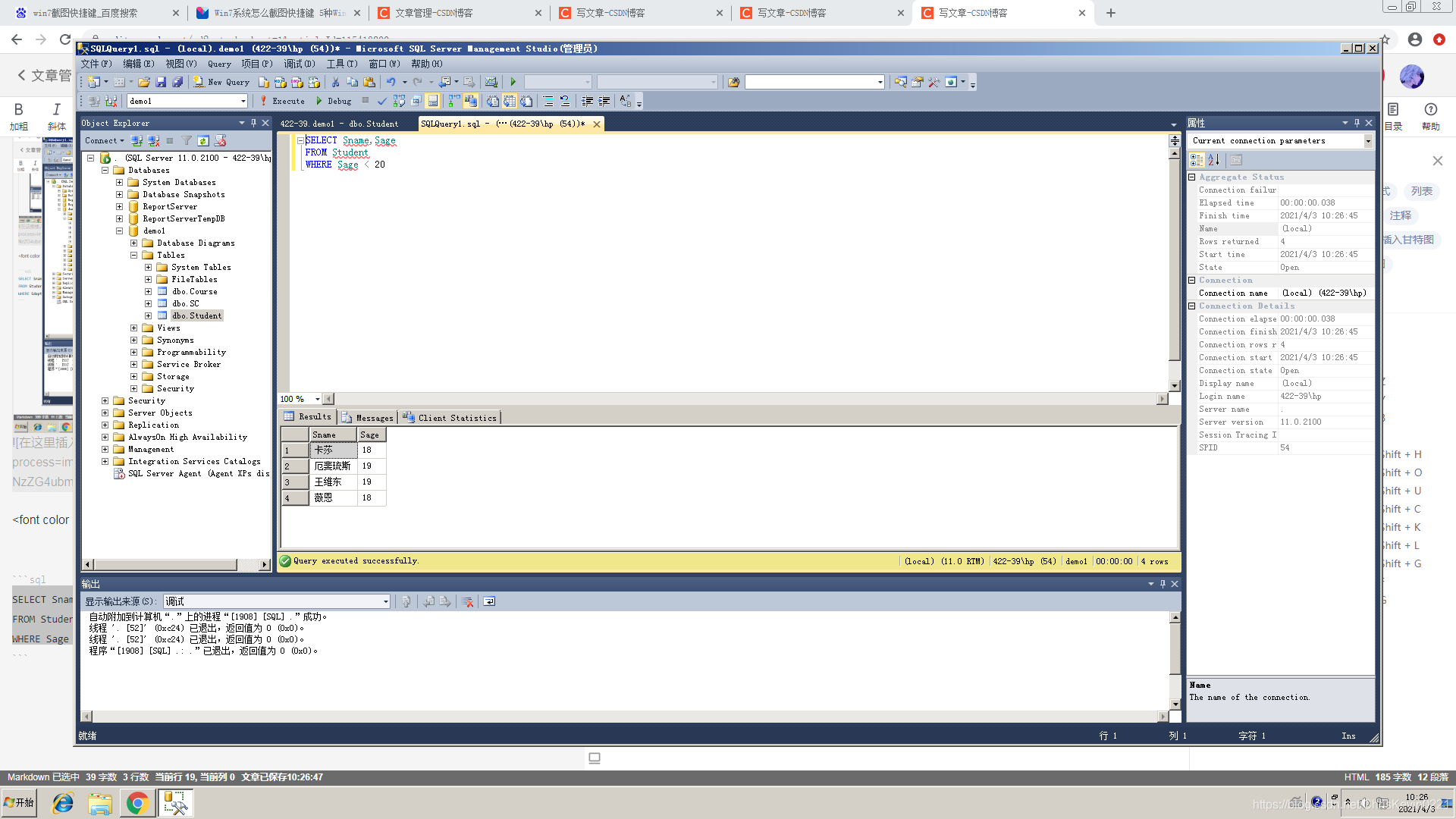Screen dimensions: 1456x819
Task: Cut selection with the scissors icon
Action: click(335, 82)
